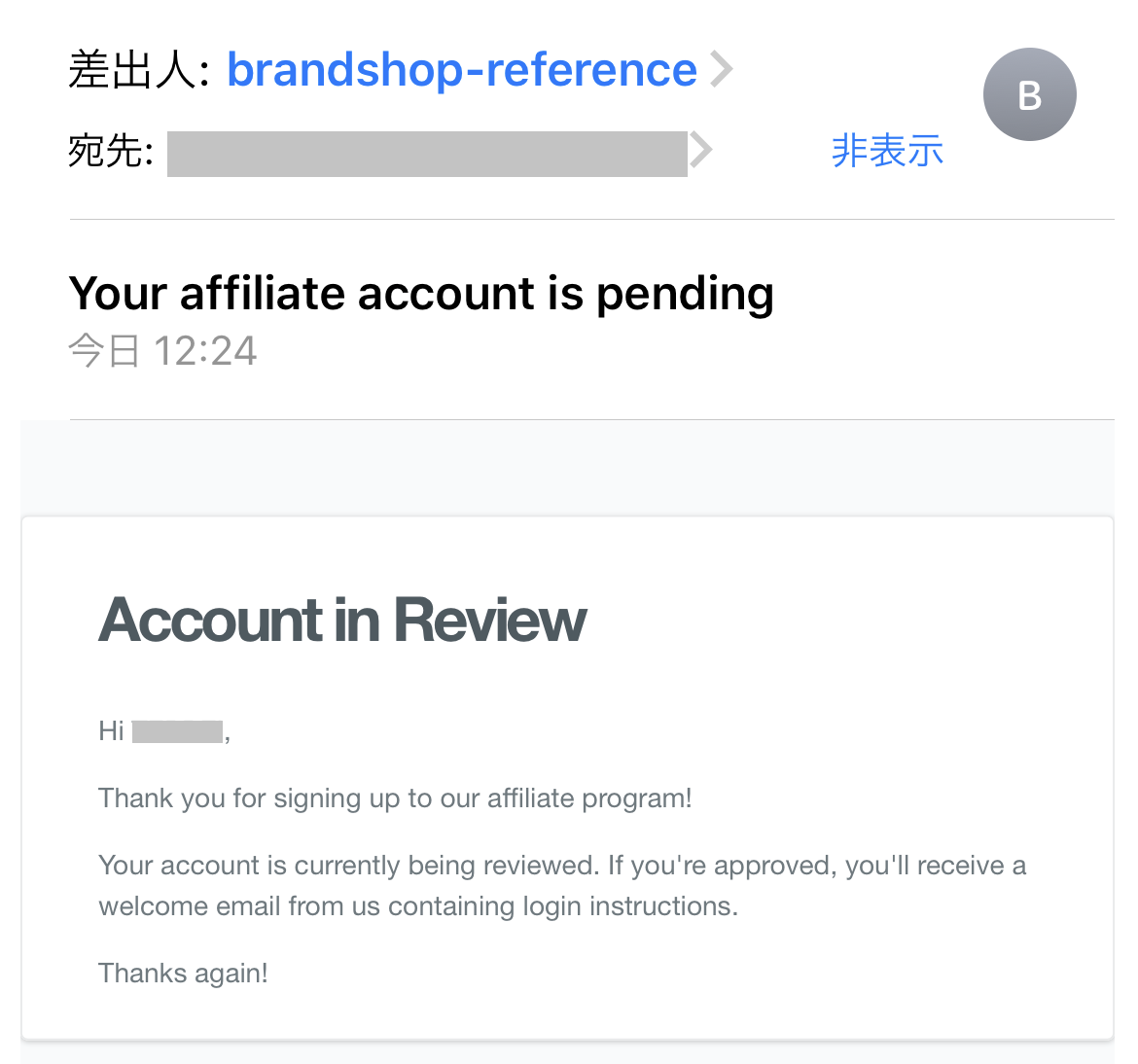Image resolution: width=1138 pixels, height=1064 pixels.
Task: Tap the round "B" sender avatar
Action: (1029, 94)
